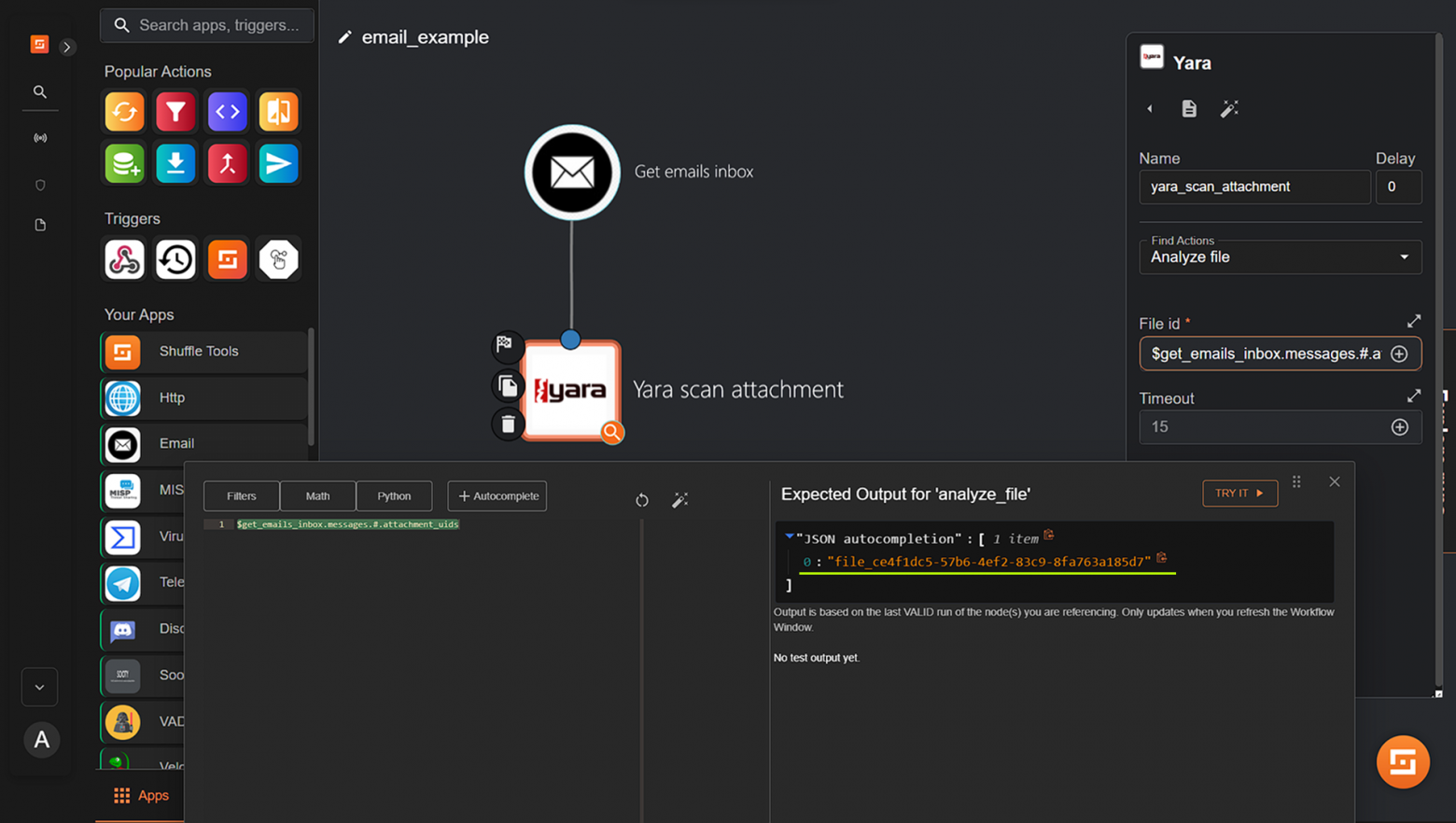
Task: Select the Repeat/loop popular action icon
Action: [124, 111]
